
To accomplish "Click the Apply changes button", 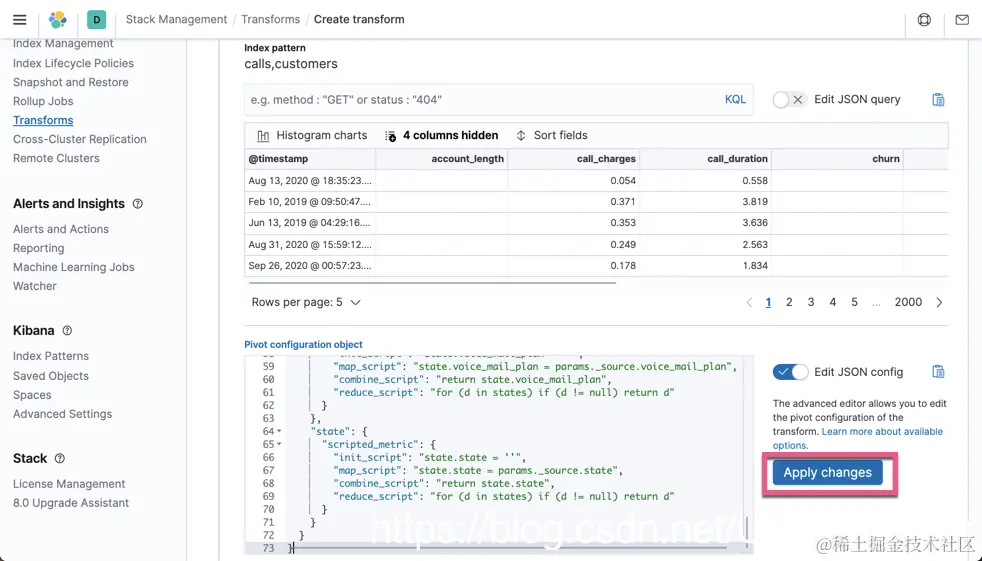I will pyautogui.click(x=827, y=473).
